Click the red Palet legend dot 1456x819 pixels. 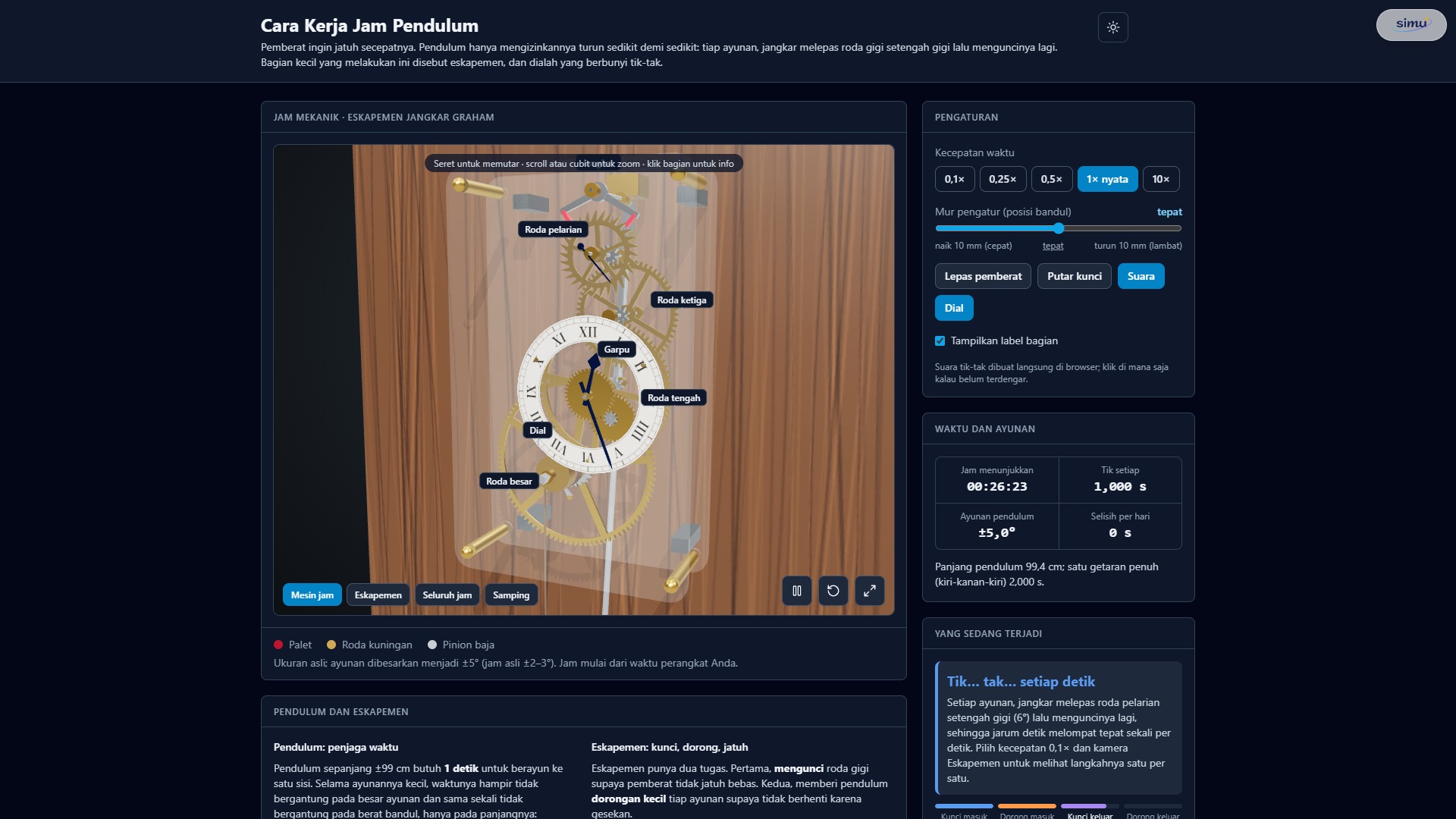click(278, 645)
